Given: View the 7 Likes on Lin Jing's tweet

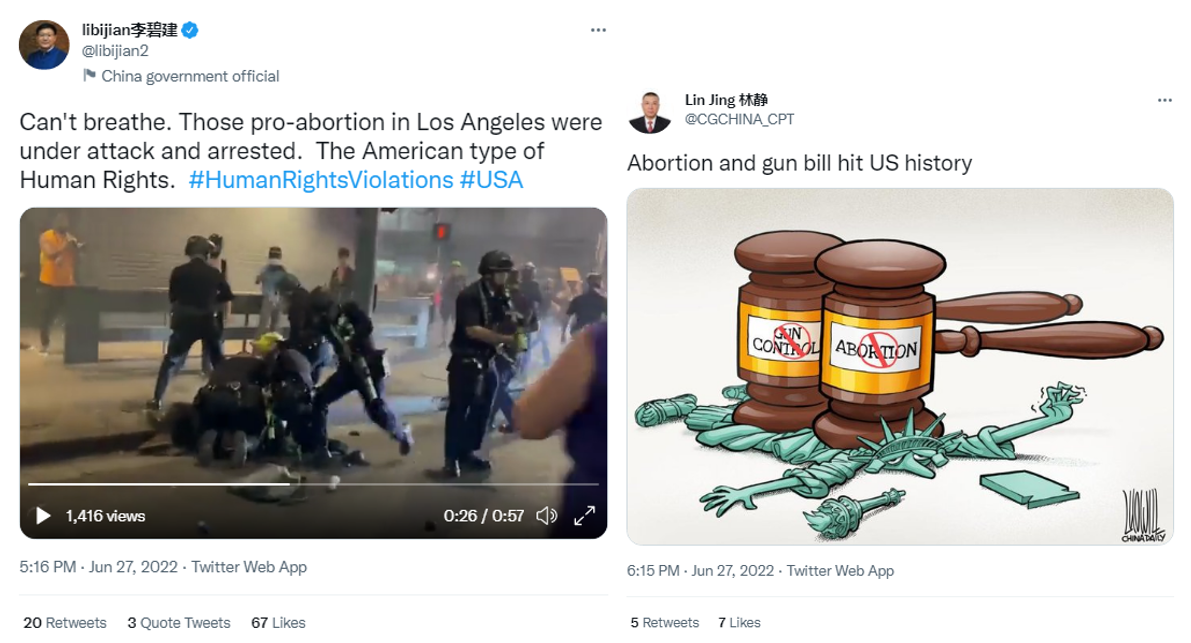Looking at the screenshot, I should point(739,623).
